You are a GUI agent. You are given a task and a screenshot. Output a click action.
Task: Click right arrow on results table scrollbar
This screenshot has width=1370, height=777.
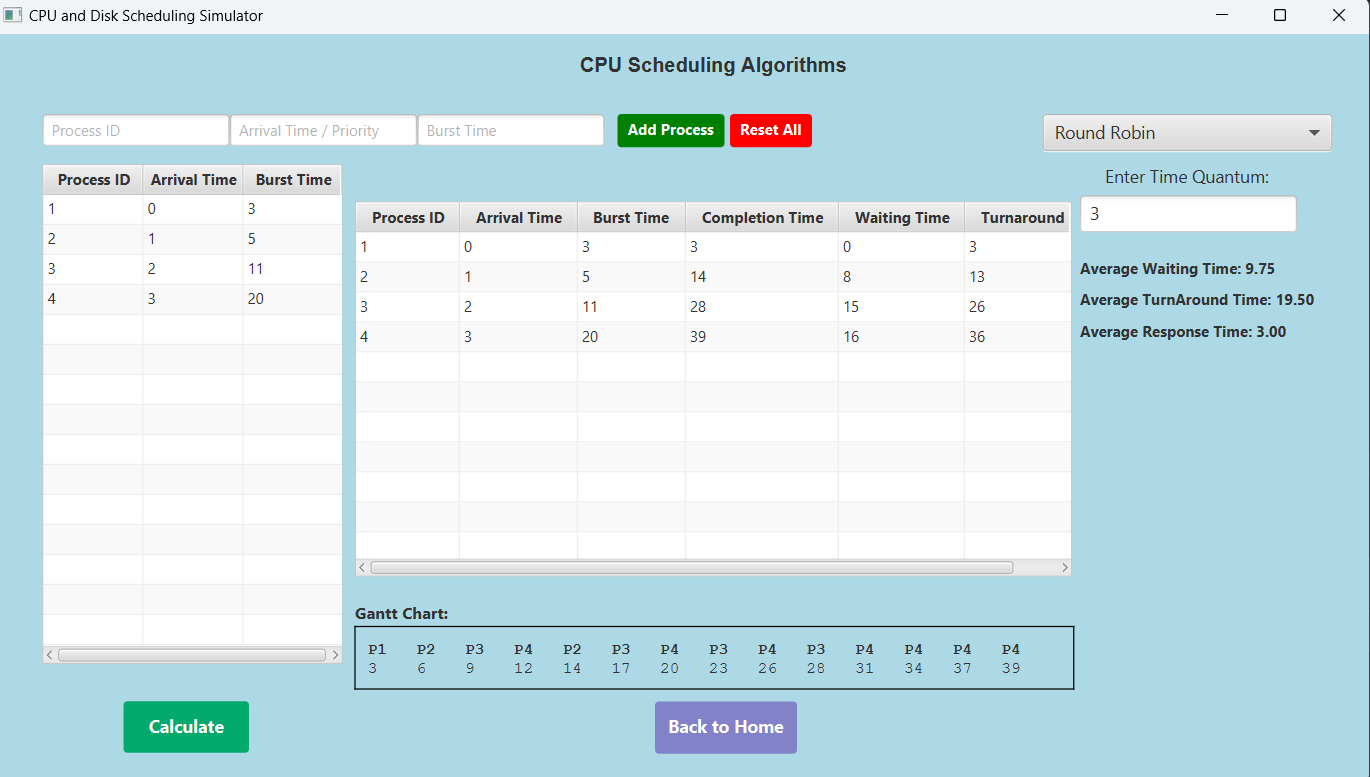(x=1064, y=568)
